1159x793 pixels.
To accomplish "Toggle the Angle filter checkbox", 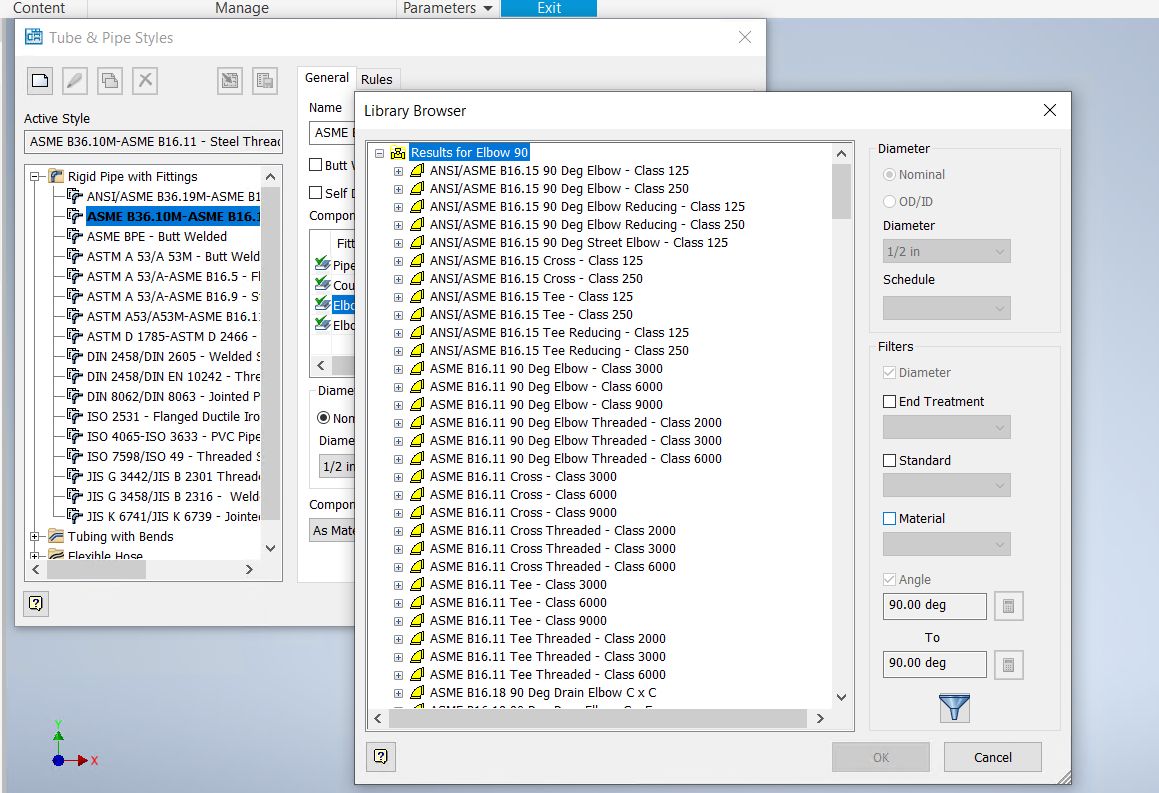I will 889,579.
